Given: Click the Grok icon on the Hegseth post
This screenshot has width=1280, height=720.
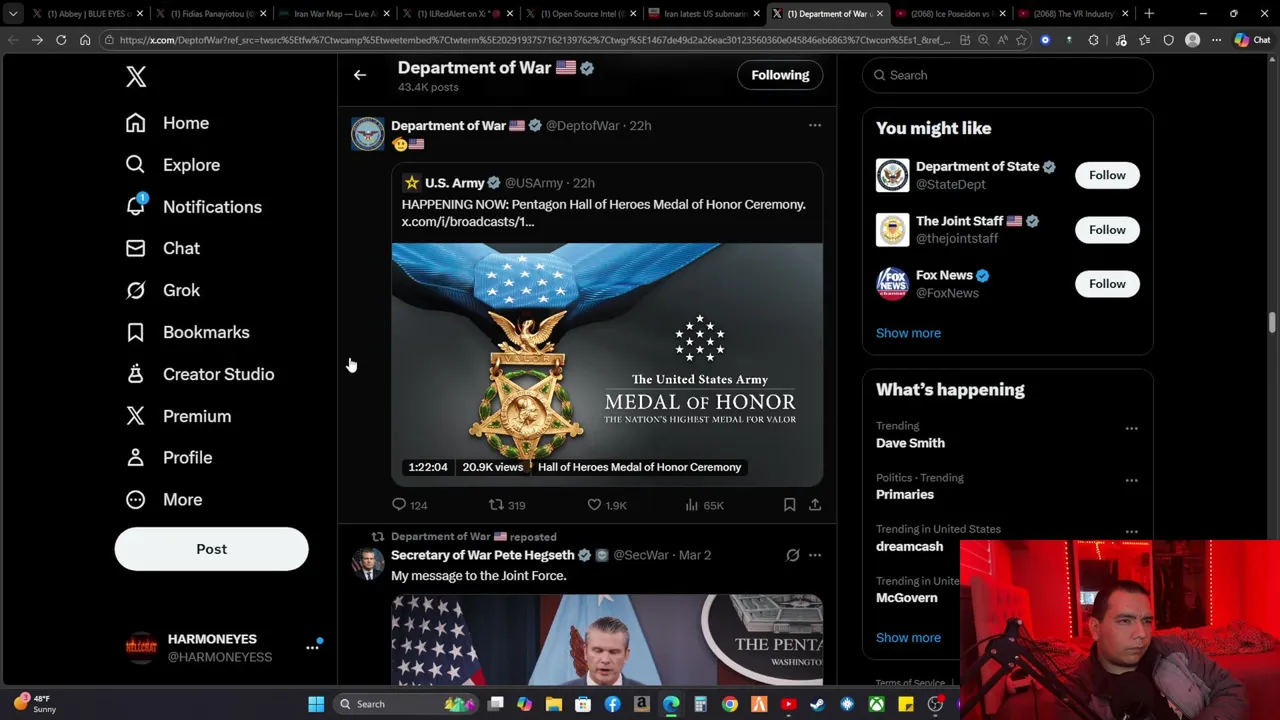Looking at the screenshot, I should click(x=792, y=555).
